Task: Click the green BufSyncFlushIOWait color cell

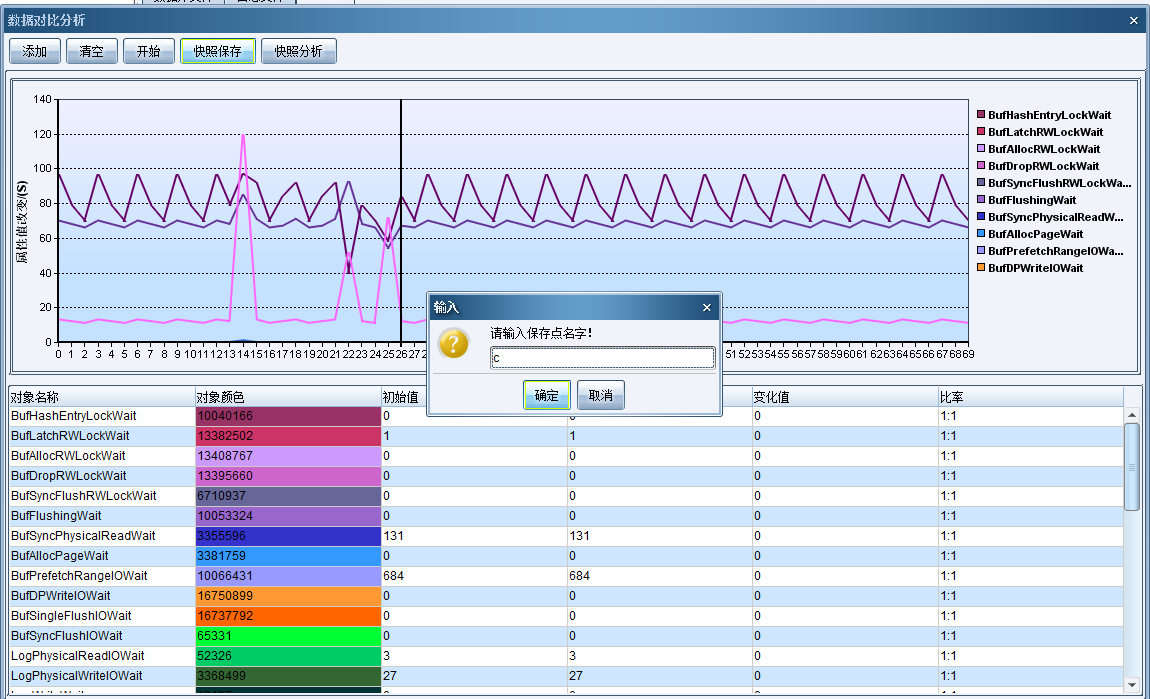Action: tap(288, 636)
